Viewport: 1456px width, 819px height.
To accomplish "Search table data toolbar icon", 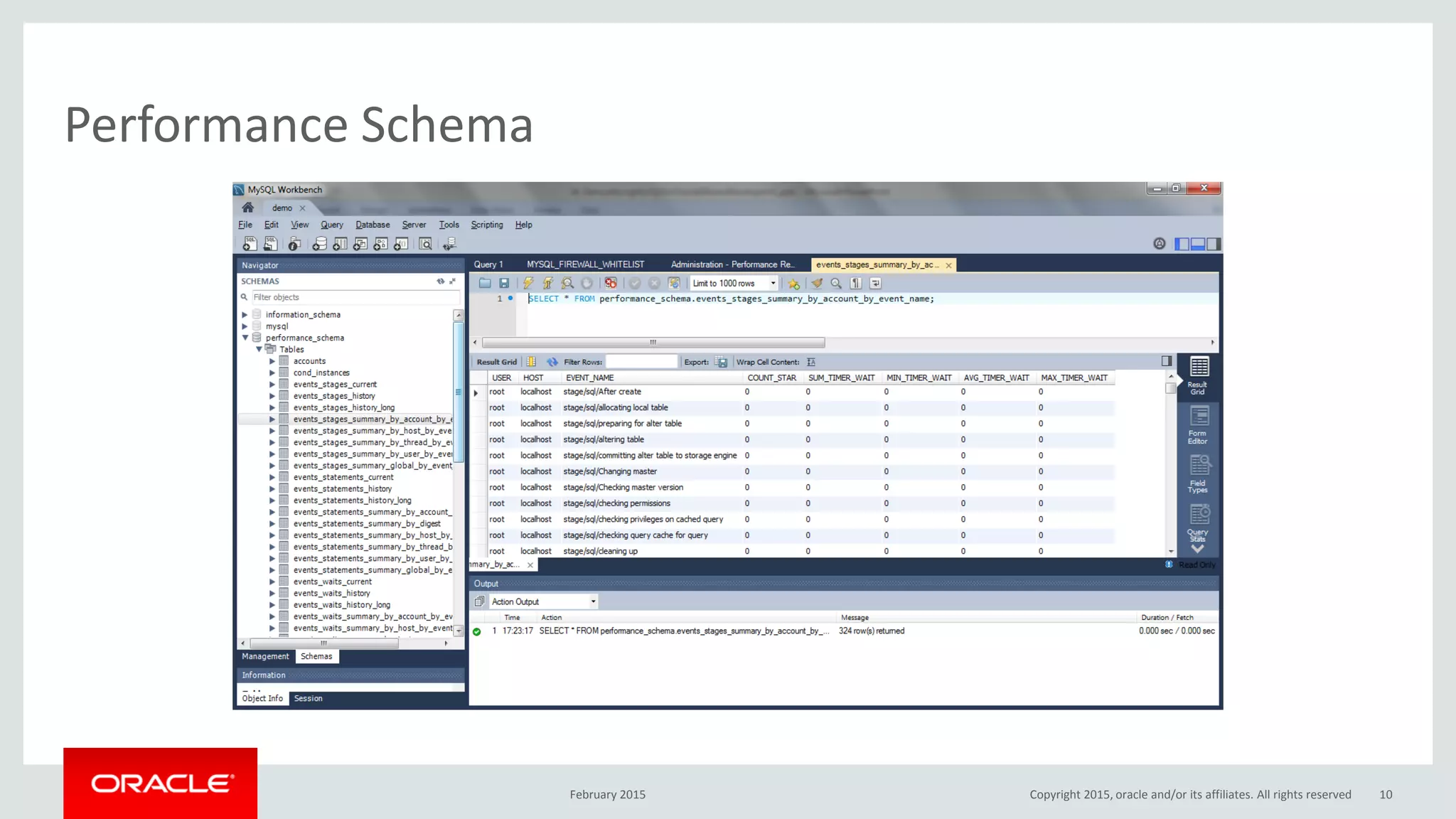I will coord(425,244).
